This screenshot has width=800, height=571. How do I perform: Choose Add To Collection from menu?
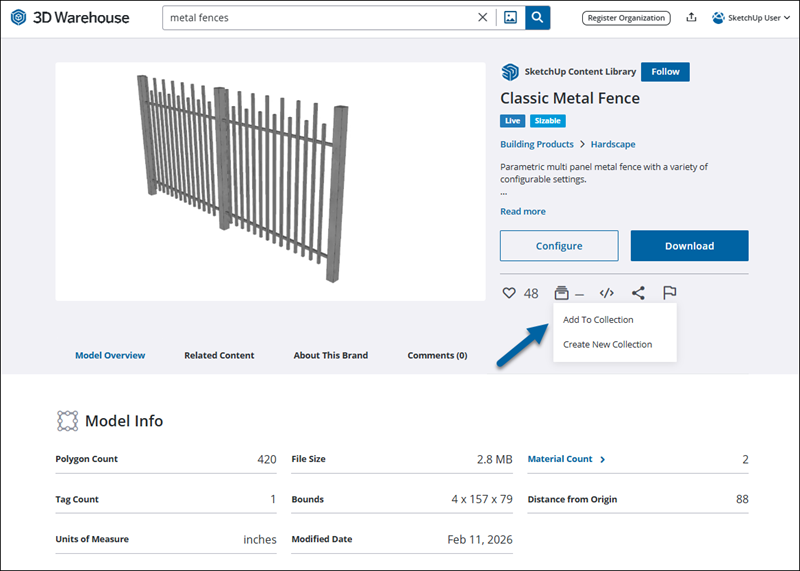click(x=598, y=319)
